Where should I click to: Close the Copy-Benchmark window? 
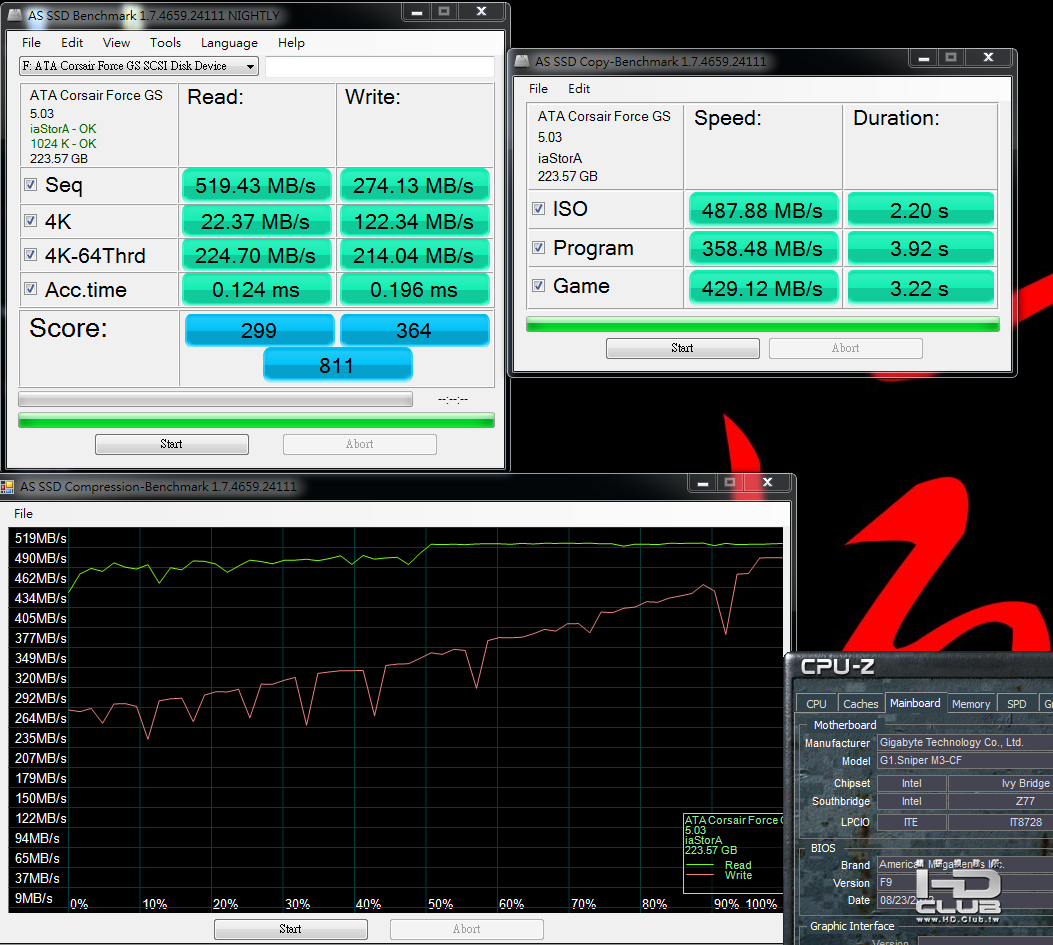(x=989, y=58)
